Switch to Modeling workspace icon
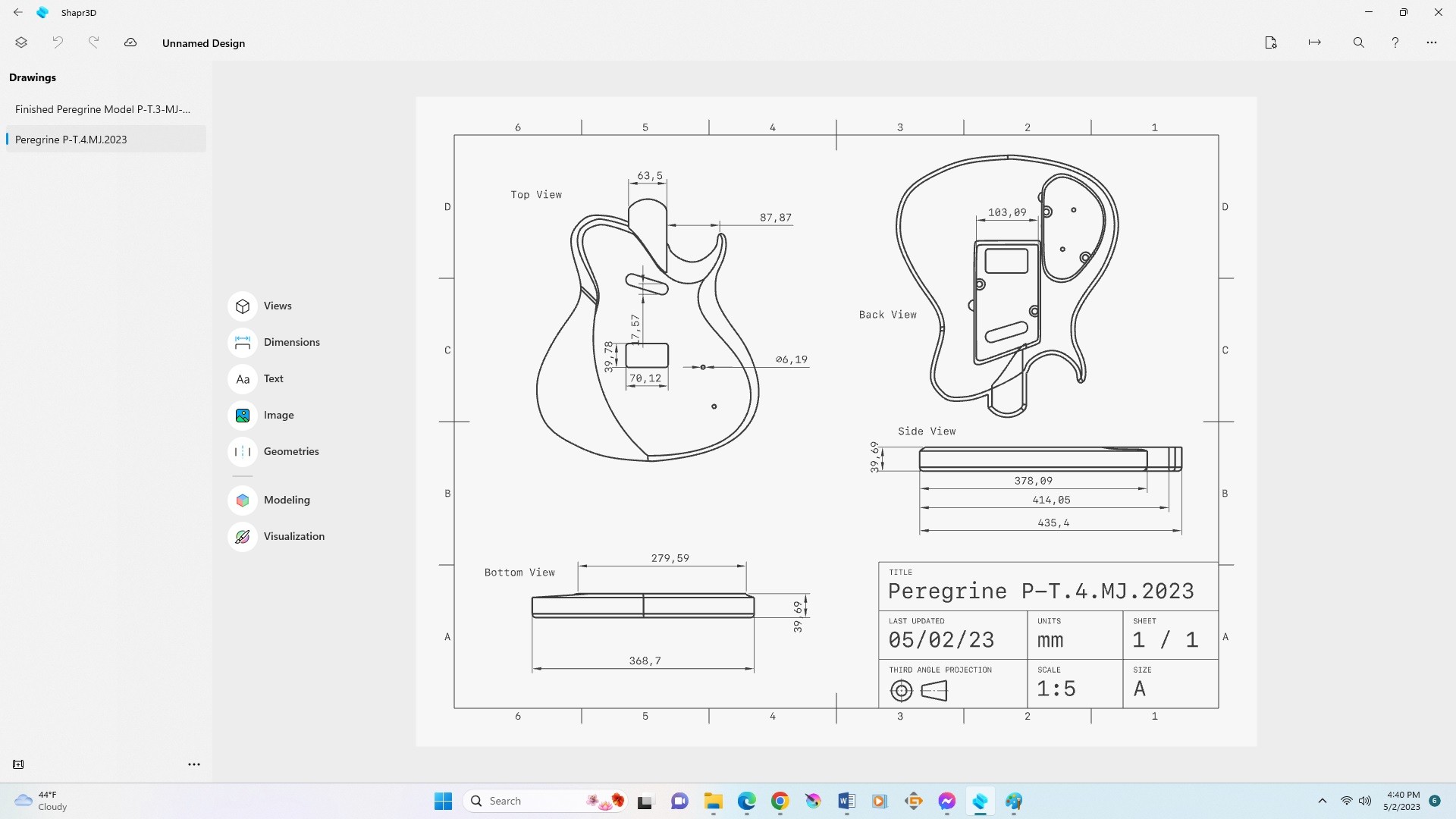 (243, 500)
